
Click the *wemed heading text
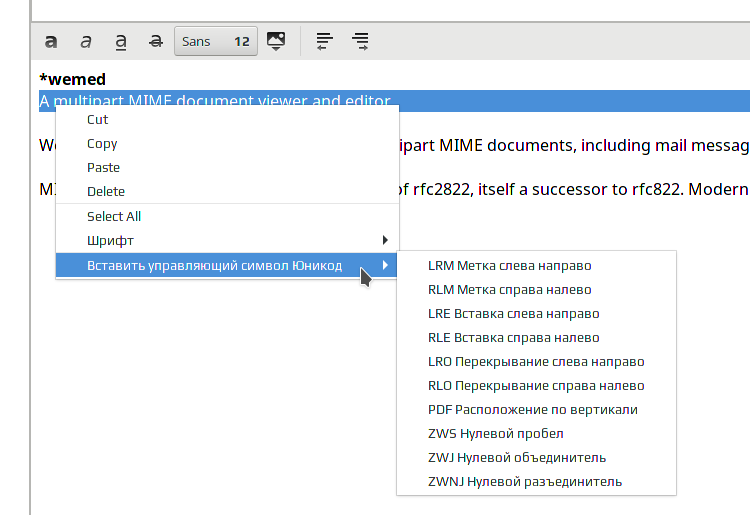pyautogui.click(x=73, y=79)
